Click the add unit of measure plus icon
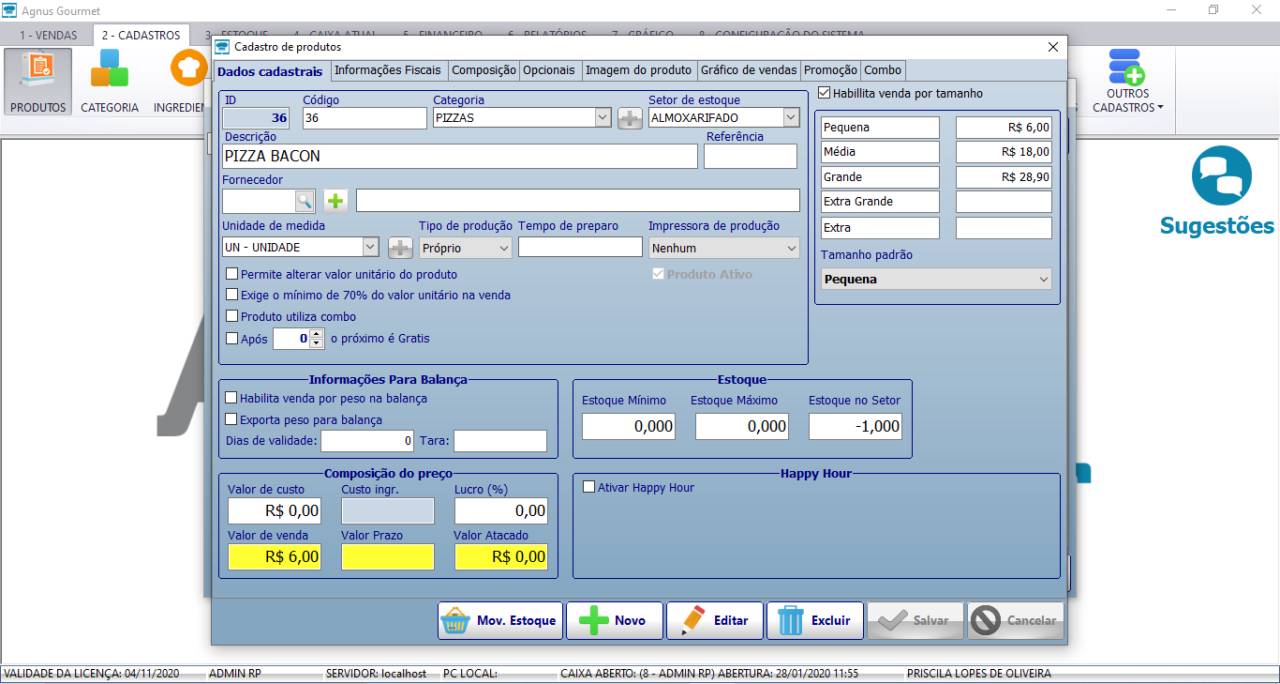 coord(400,248)
